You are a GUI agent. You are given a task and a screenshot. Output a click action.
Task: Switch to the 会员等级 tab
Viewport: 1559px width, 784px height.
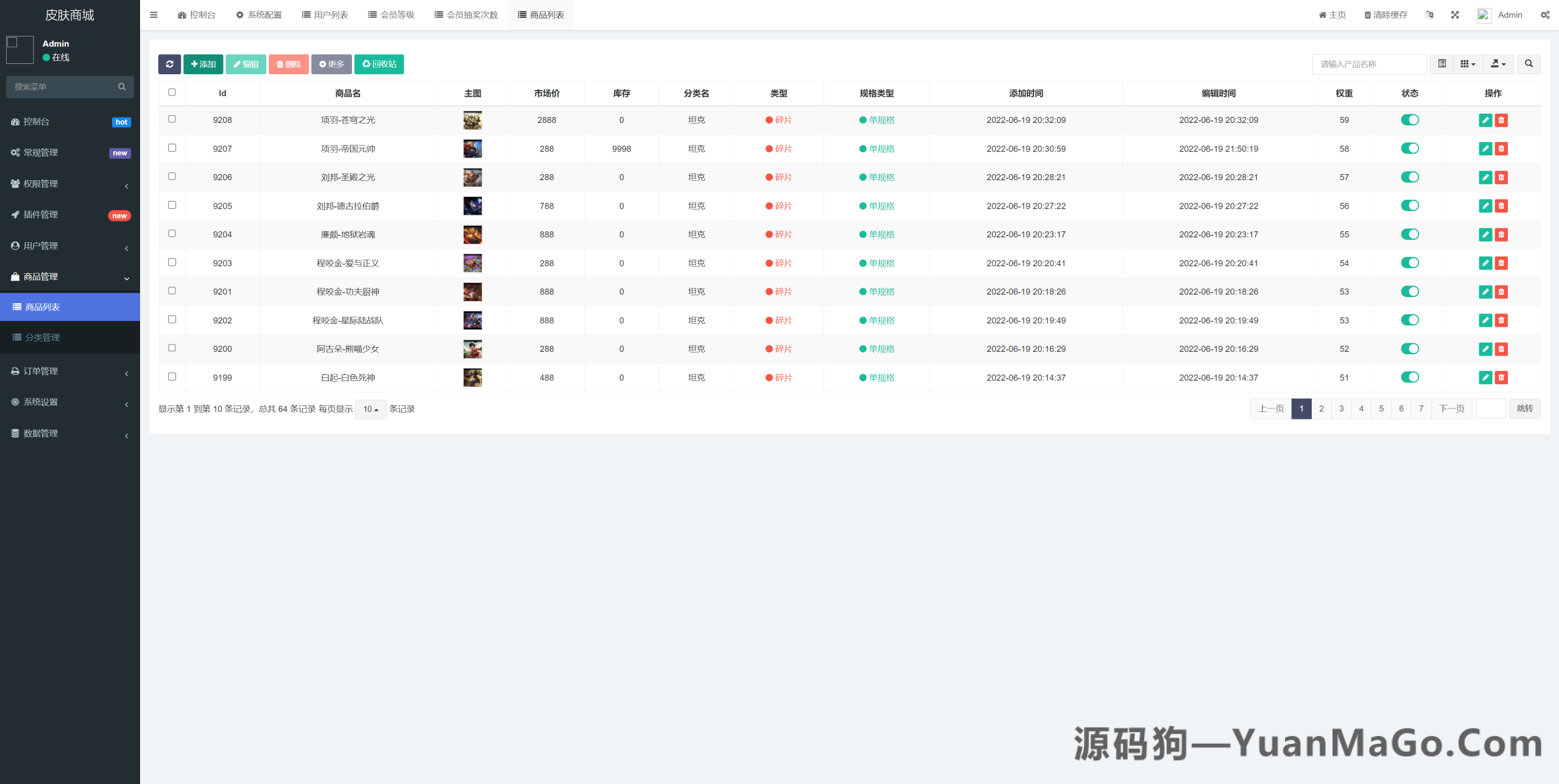point(392,14)
